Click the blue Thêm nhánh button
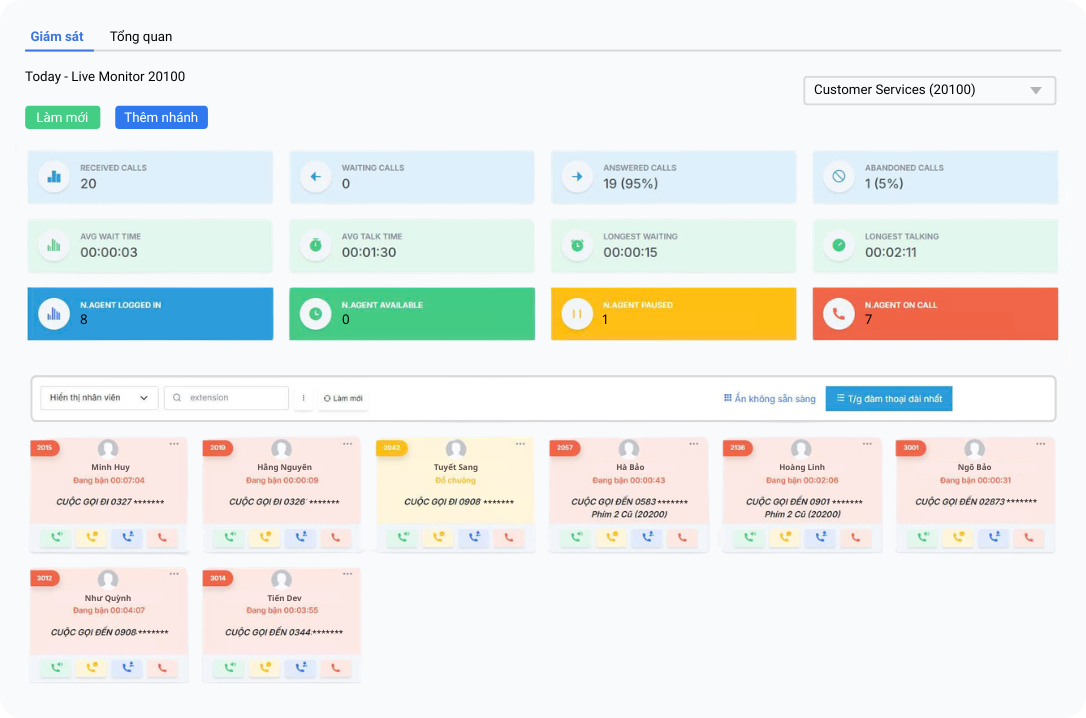Screen dimensions: 1086x718 (x=161, y=118)
